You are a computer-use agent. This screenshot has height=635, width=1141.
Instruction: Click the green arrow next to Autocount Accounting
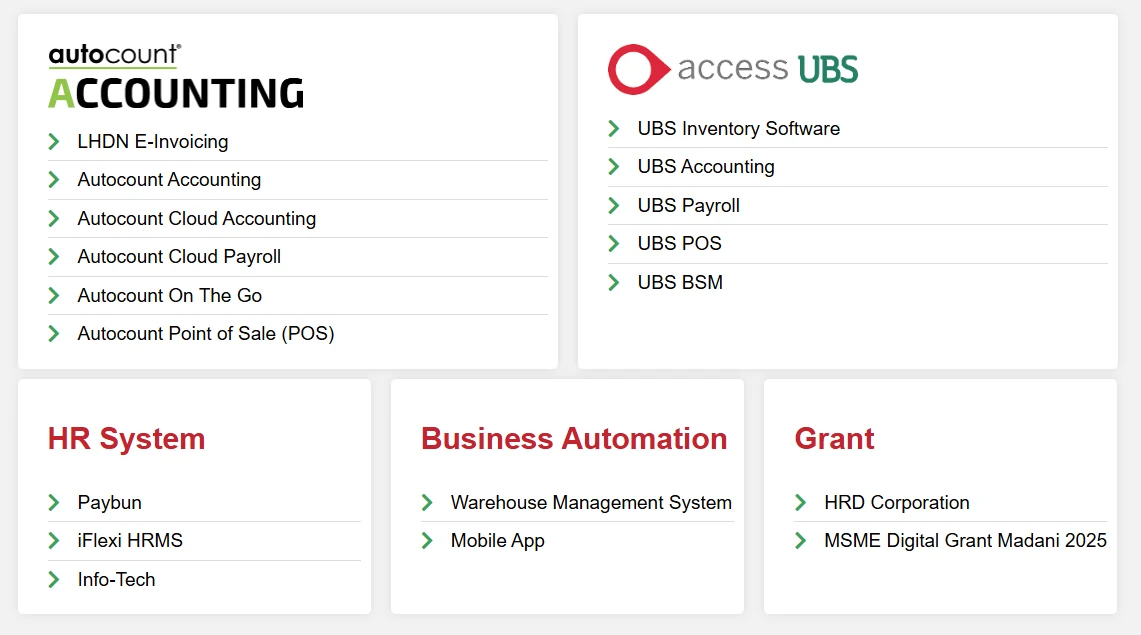[x=54, y=180]
